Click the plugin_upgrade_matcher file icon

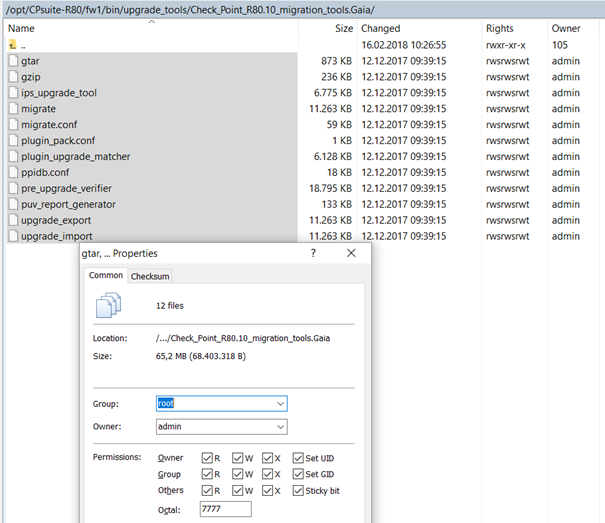coord(14,156)
